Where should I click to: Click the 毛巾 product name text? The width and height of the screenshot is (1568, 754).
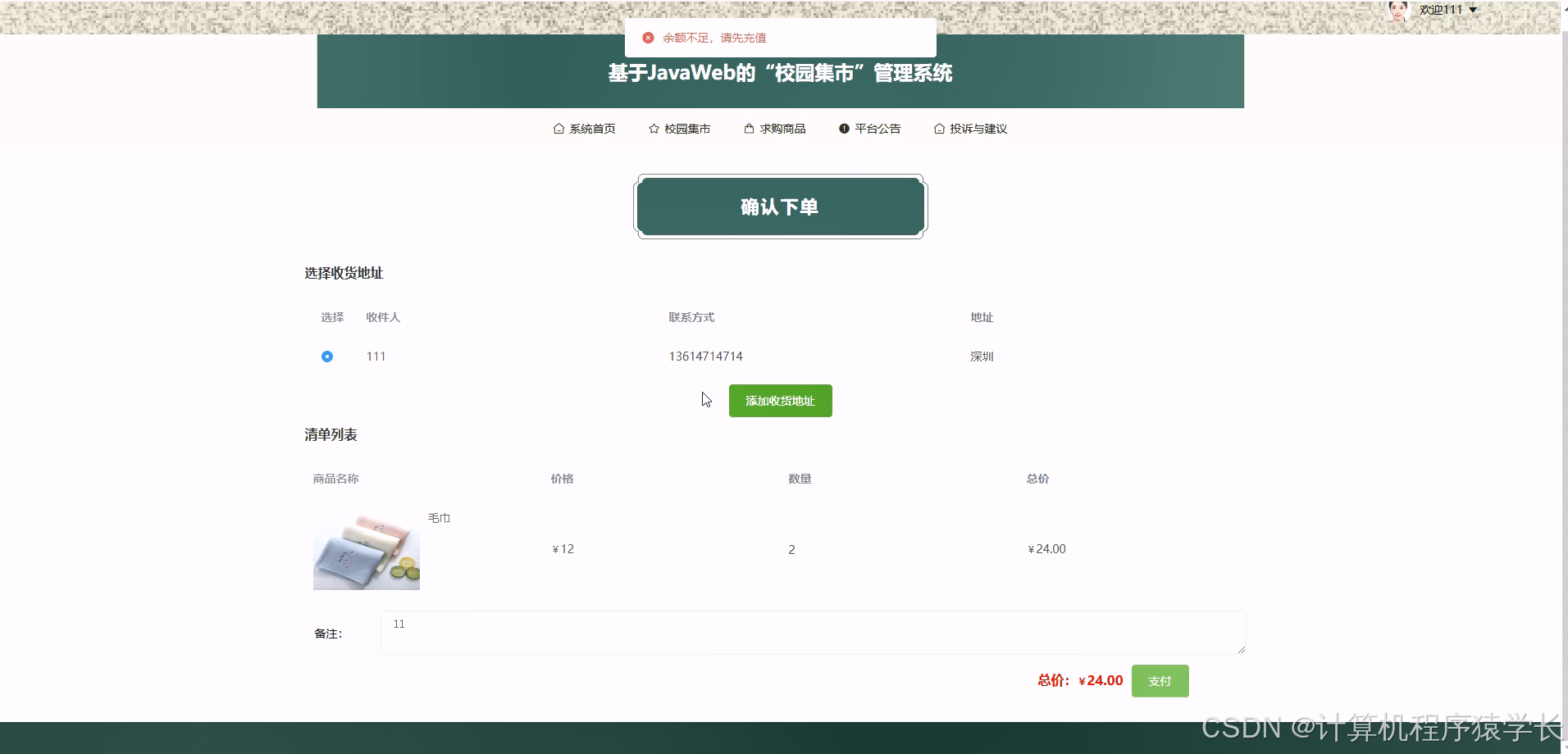[x=440, y=517]
